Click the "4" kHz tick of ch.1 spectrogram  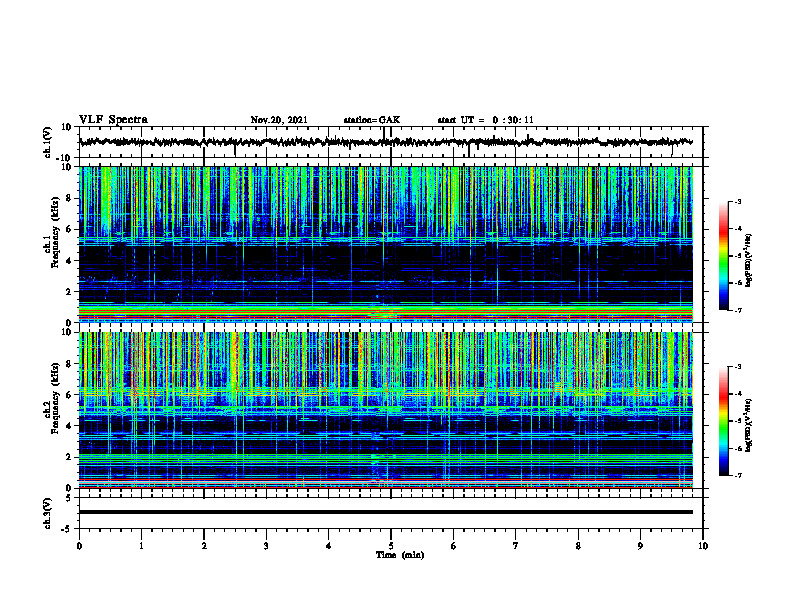[69, 261]
